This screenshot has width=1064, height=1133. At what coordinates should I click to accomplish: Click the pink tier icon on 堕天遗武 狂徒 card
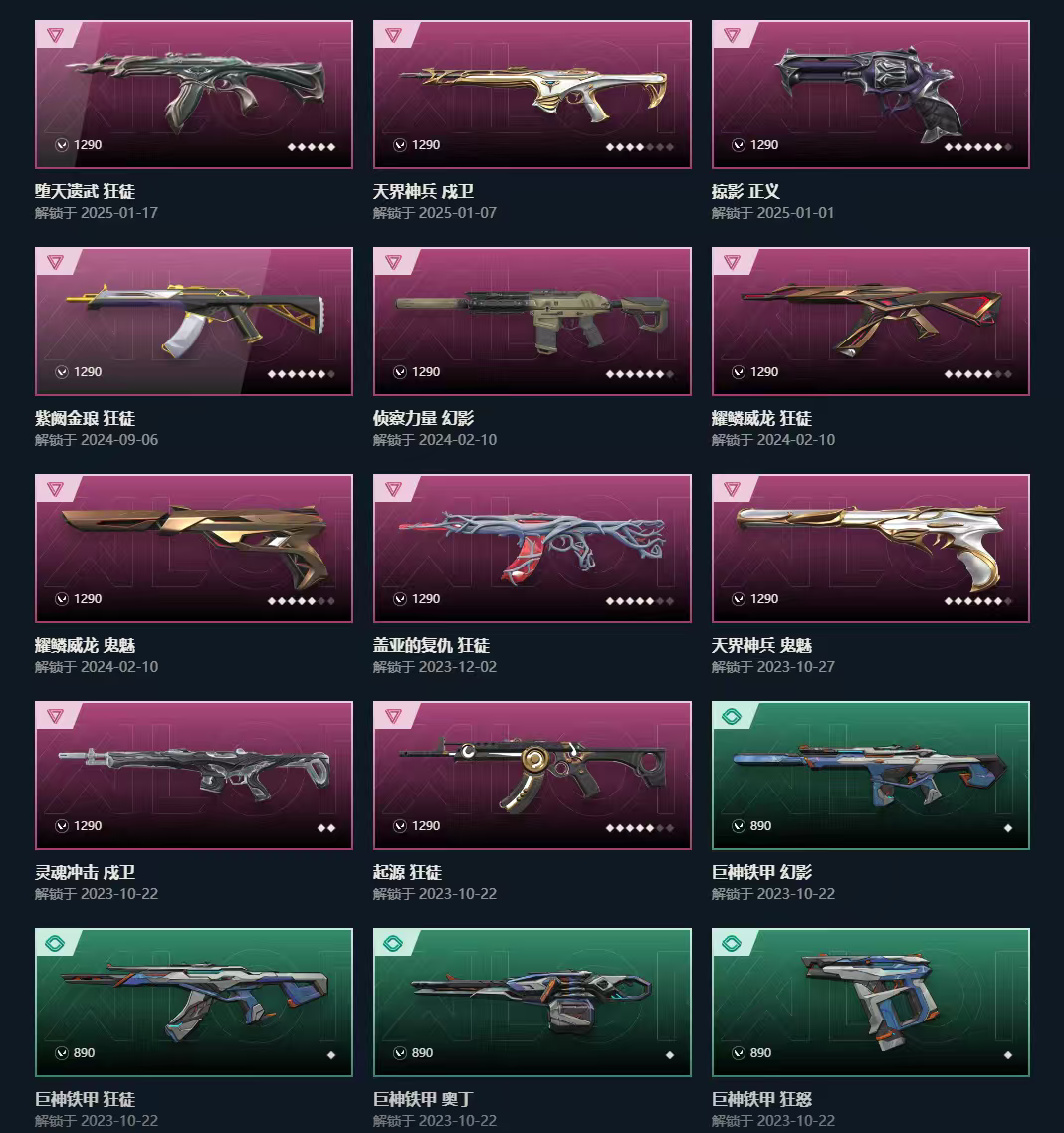55,35
